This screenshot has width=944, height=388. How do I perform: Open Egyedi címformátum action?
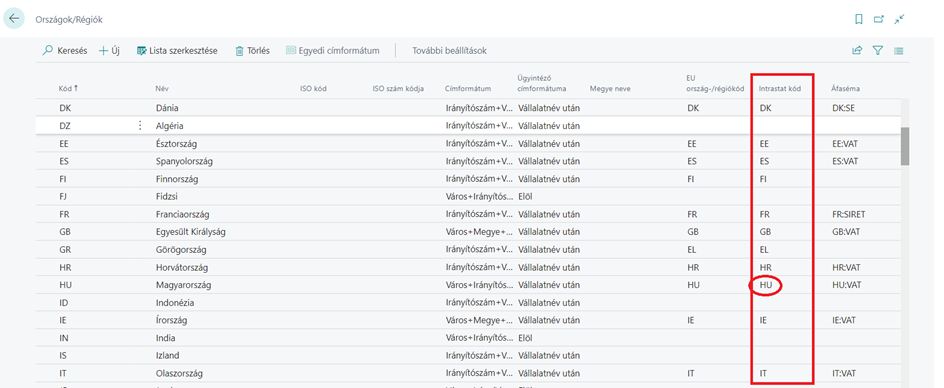point(333,51)
